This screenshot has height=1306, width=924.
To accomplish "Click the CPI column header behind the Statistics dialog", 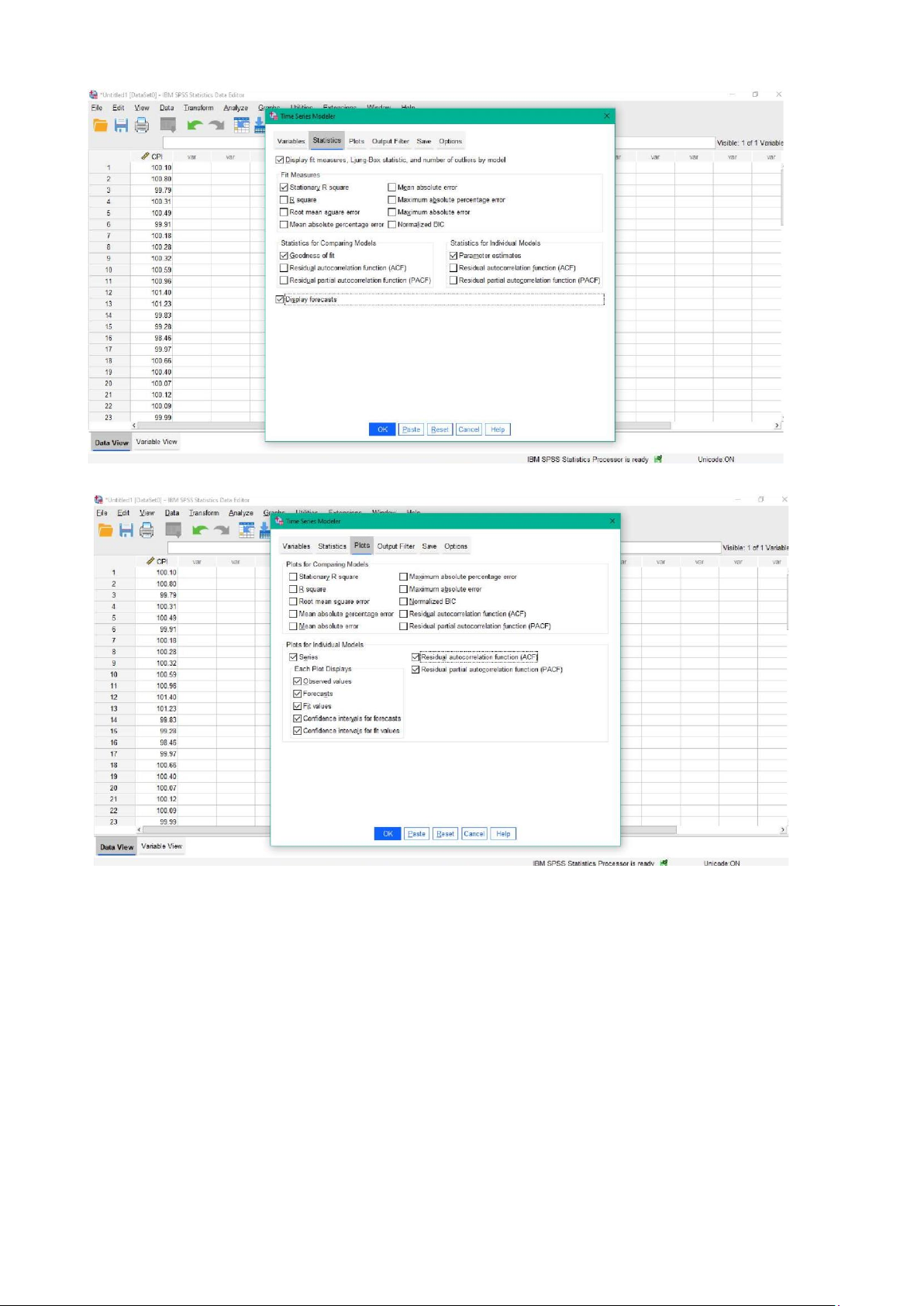I will (x=152, y=157).
